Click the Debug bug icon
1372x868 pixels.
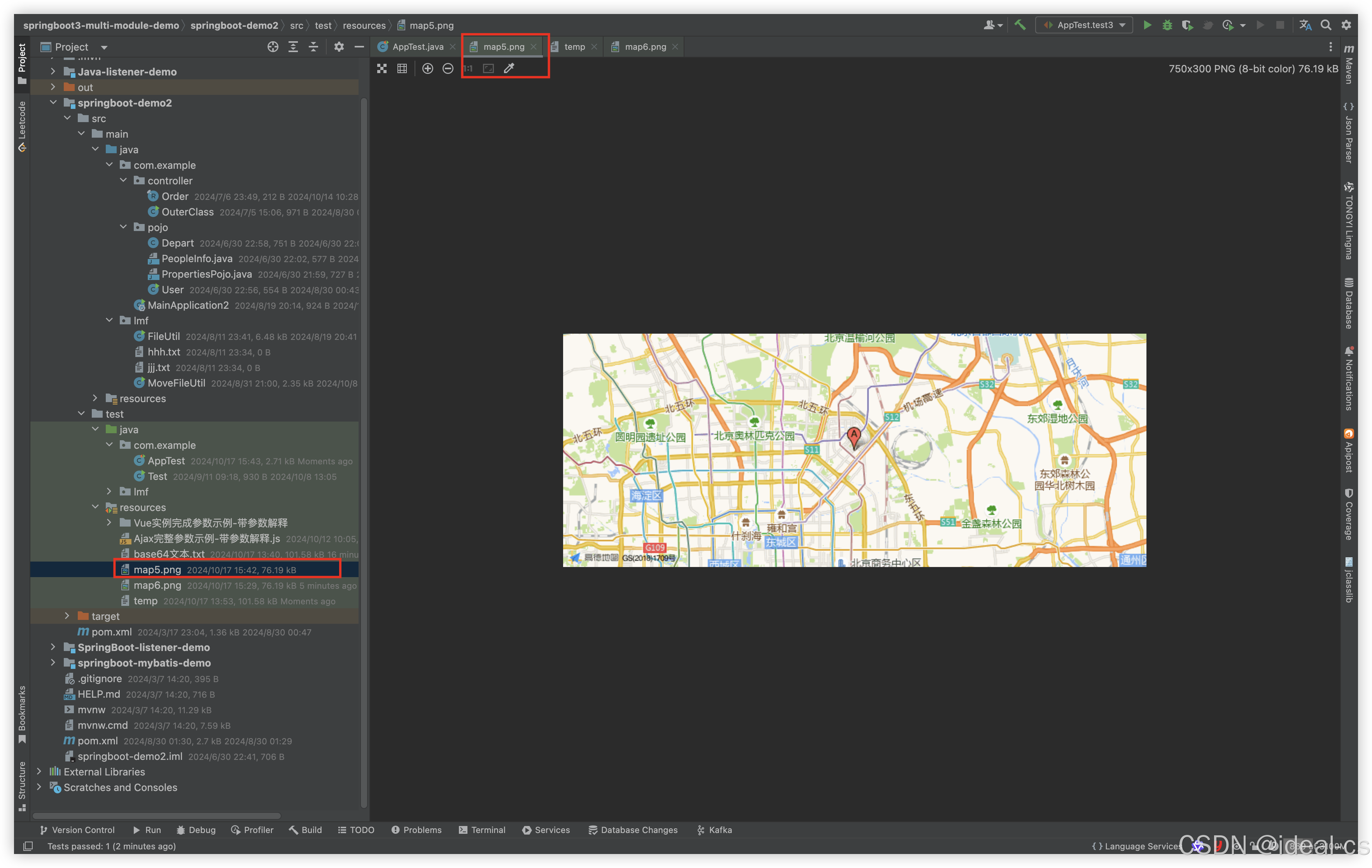point(1167,25)
